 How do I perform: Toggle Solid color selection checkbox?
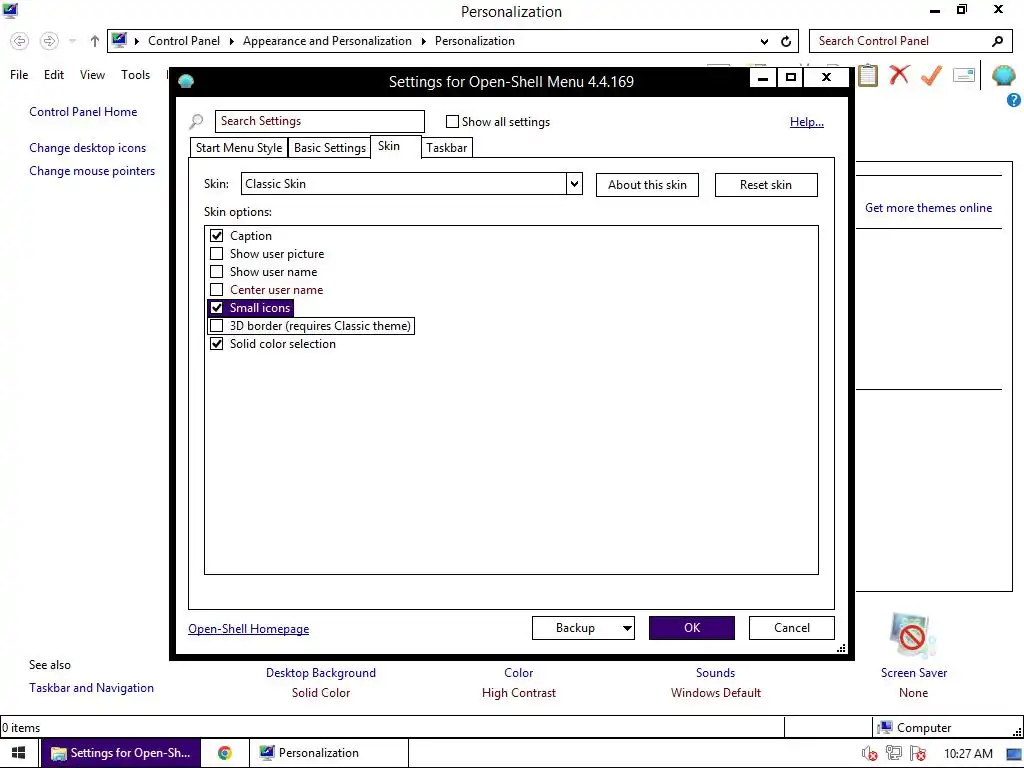click(x=217, y=344)
